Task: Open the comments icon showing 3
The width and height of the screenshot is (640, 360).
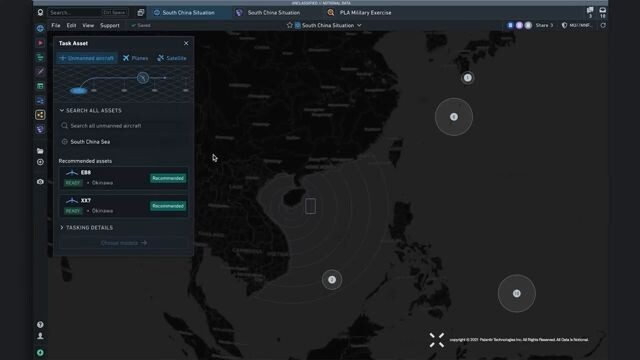Action: 590,12
